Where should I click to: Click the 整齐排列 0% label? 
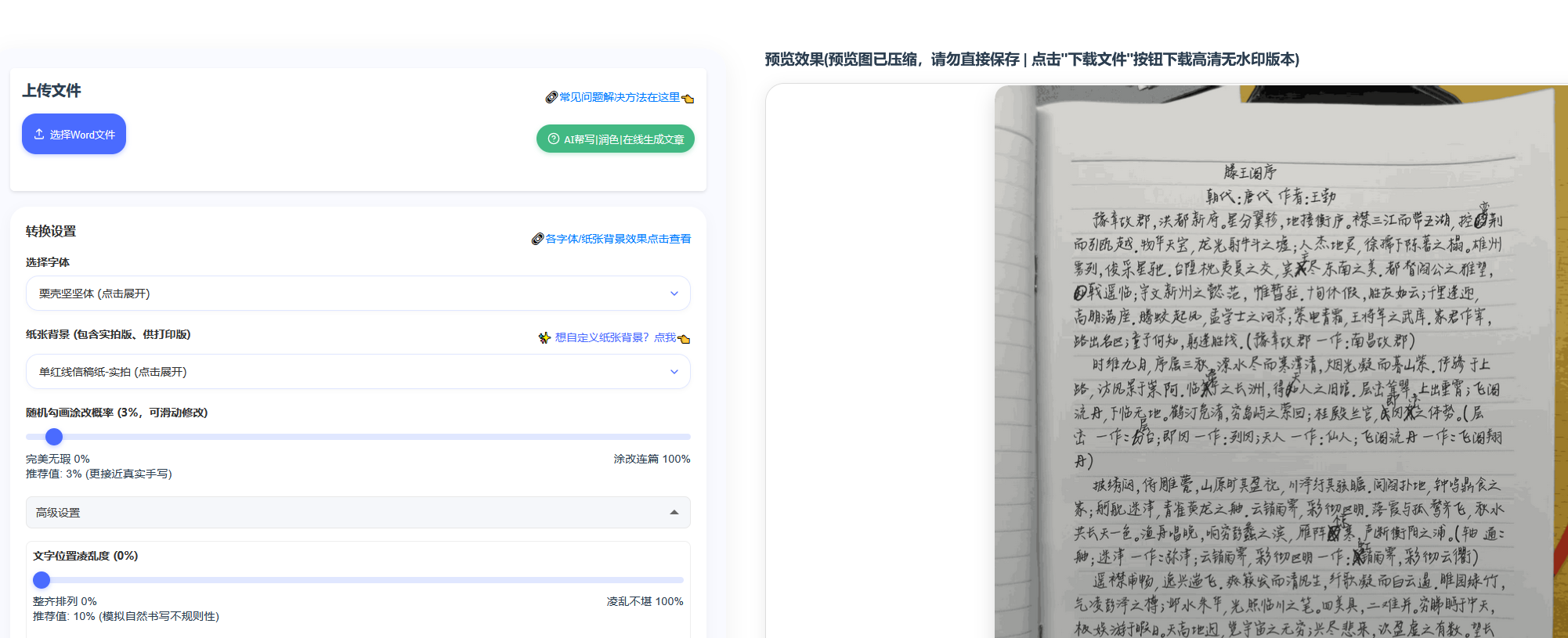65,601
